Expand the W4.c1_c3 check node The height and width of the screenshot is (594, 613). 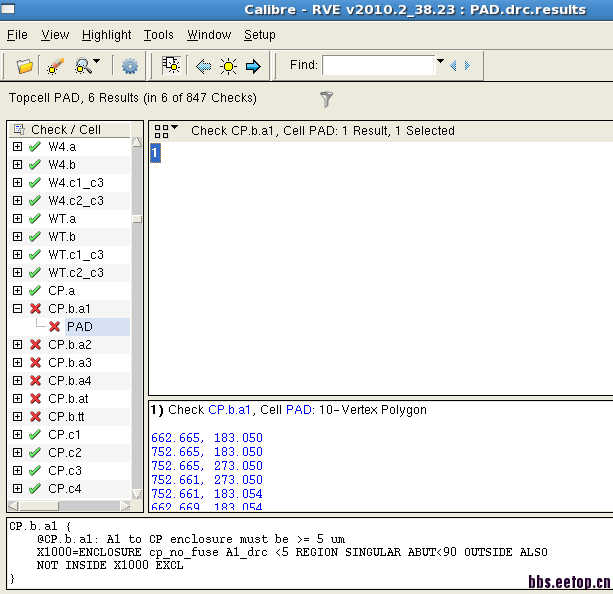pyautogui.click(x=17, y=182)
